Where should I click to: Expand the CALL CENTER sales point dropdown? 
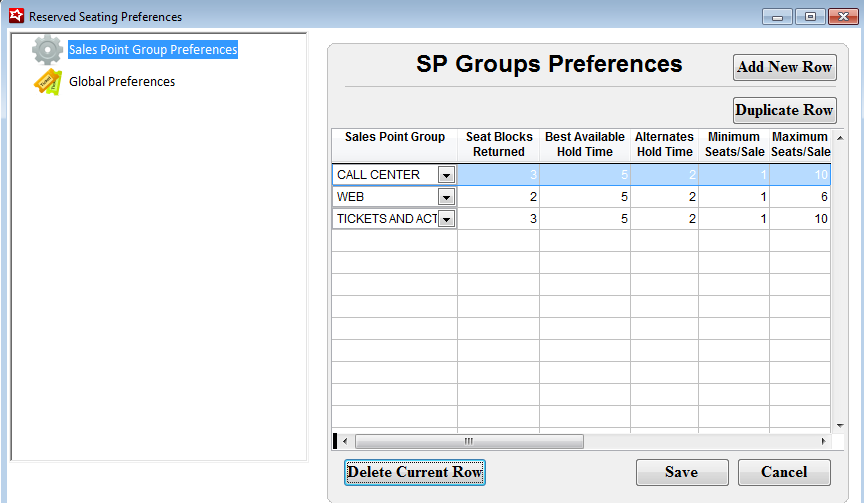click(446, 175)
